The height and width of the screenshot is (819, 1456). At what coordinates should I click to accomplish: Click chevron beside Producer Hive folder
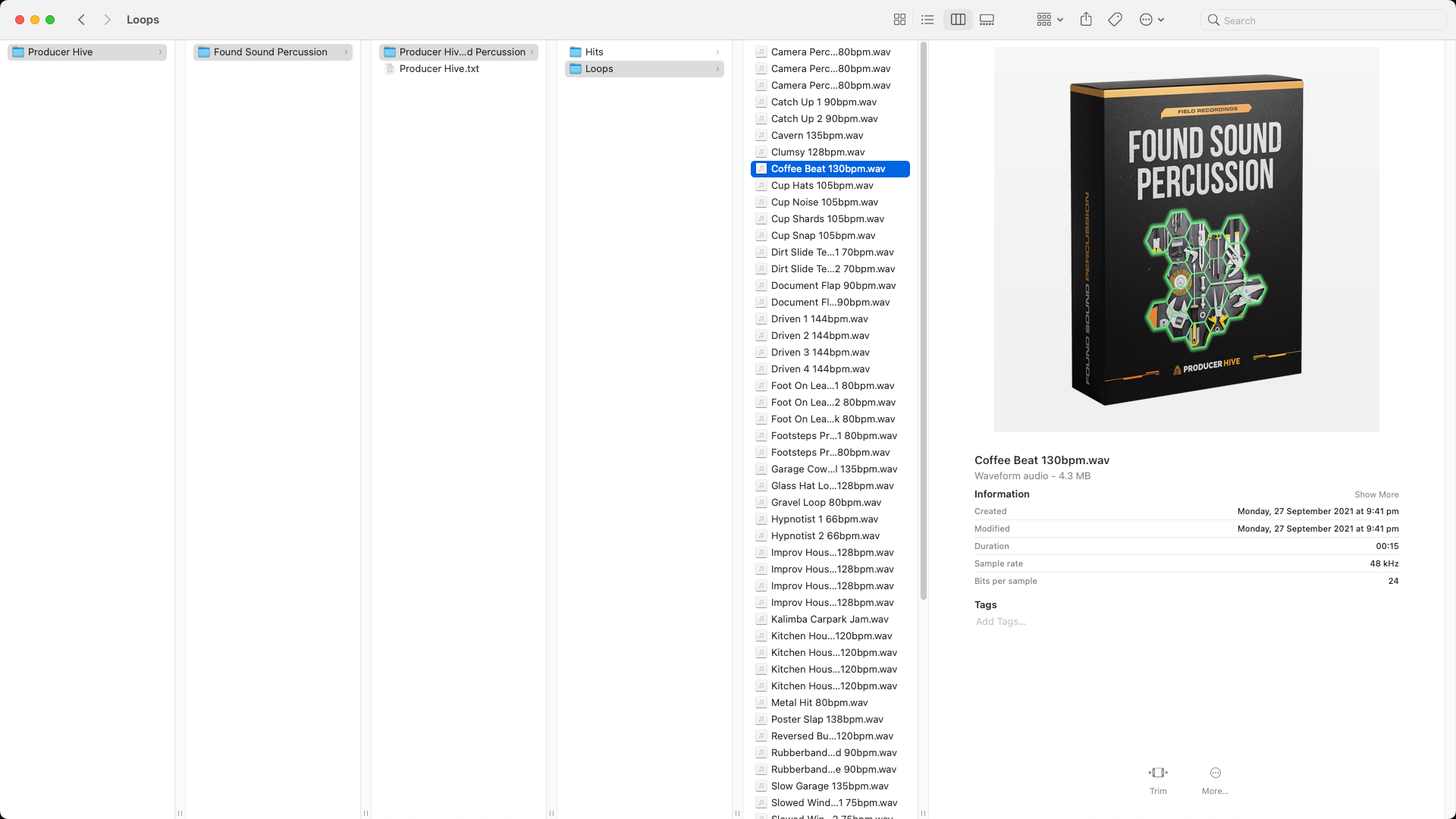pyautogui.click(x=160, y=52)
